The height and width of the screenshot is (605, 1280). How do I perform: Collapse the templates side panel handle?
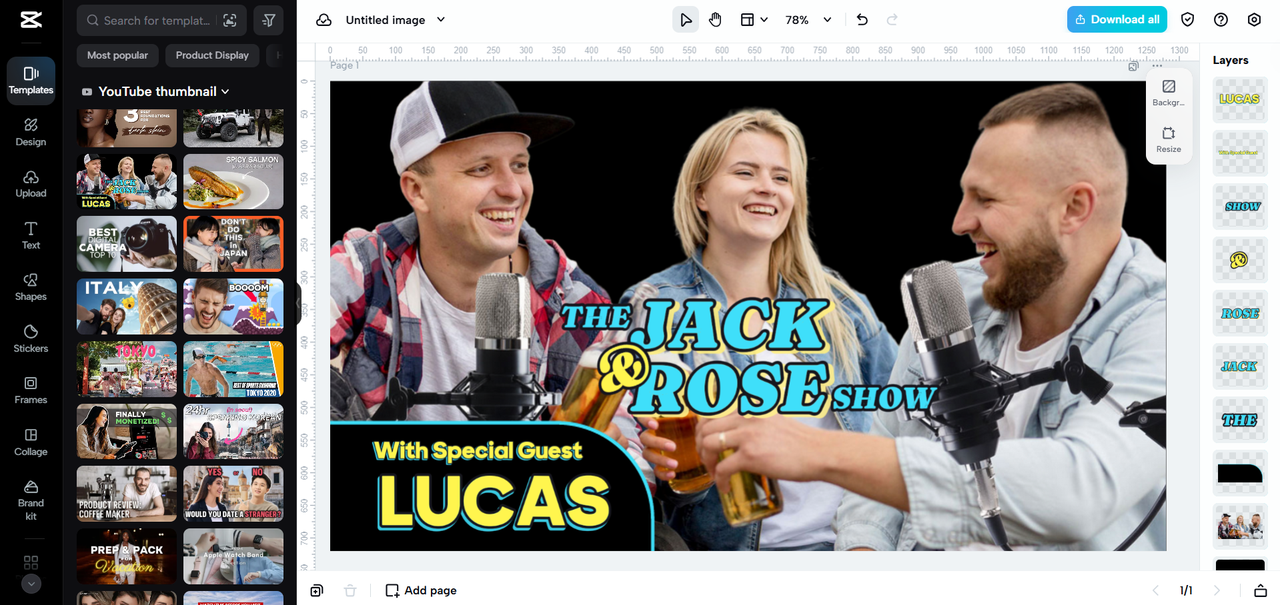(x=298, y=303)
